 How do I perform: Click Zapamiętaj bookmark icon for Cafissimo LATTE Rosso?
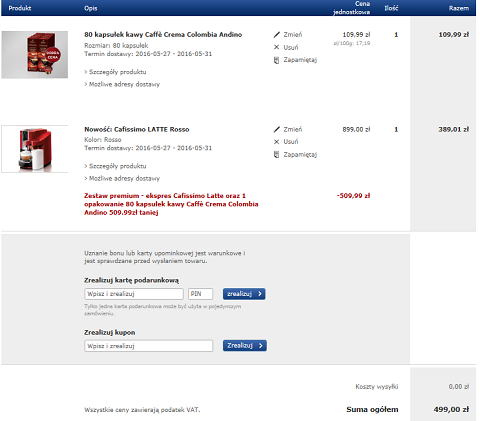click(x=276, y=155)
